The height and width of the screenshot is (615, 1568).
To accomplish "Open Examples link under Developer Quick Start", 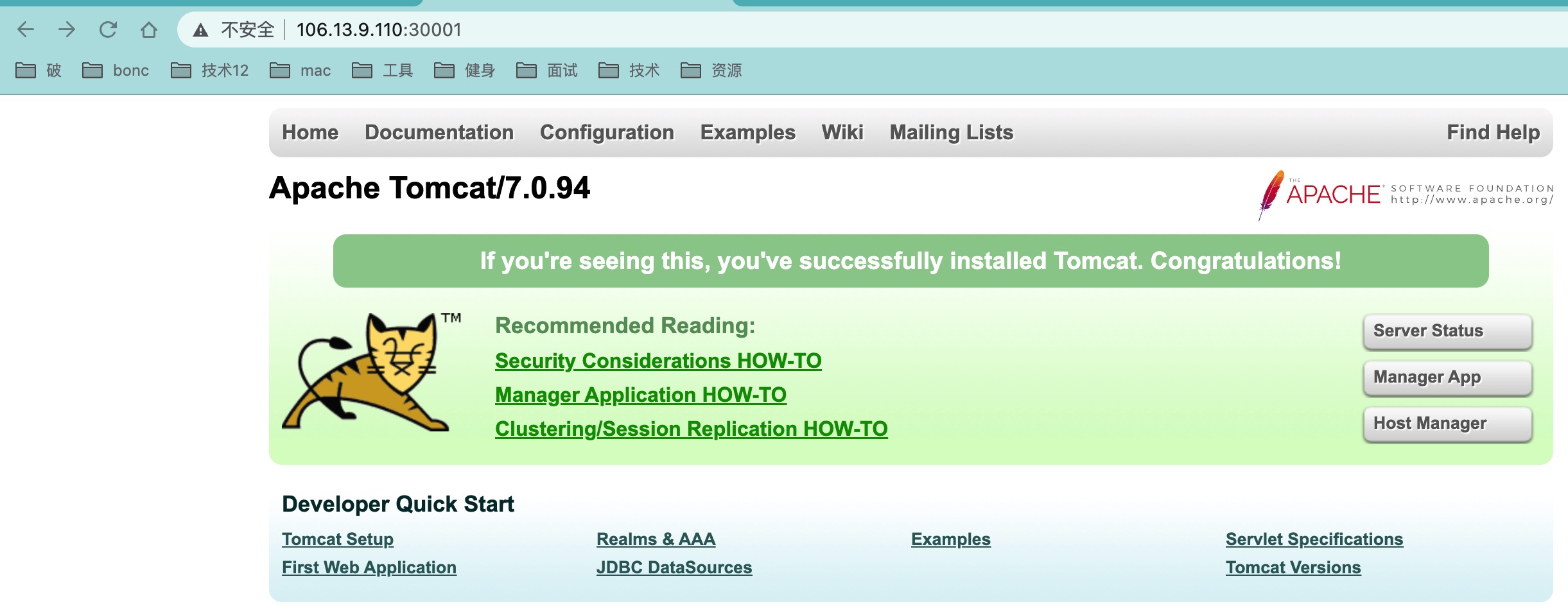I will pyautogui.click(x=951, y=539).
